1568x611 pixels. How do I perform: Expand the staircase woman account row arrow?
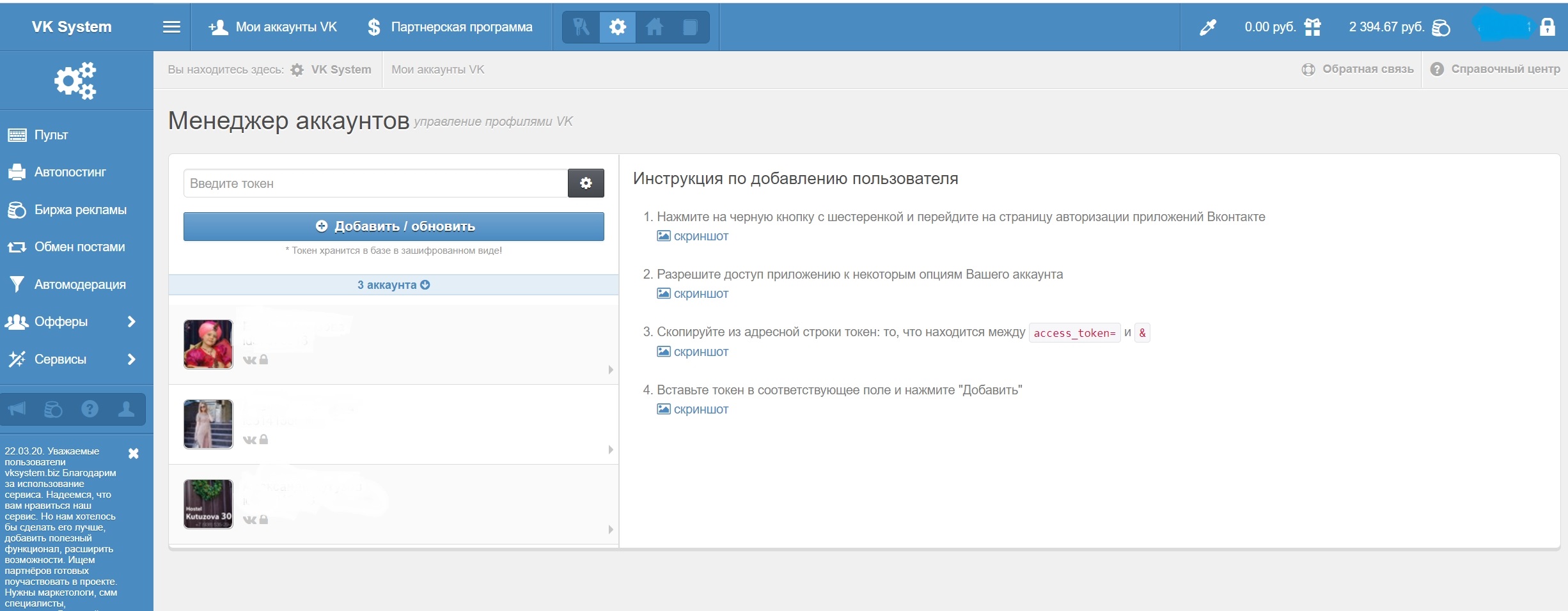point(611,449)
